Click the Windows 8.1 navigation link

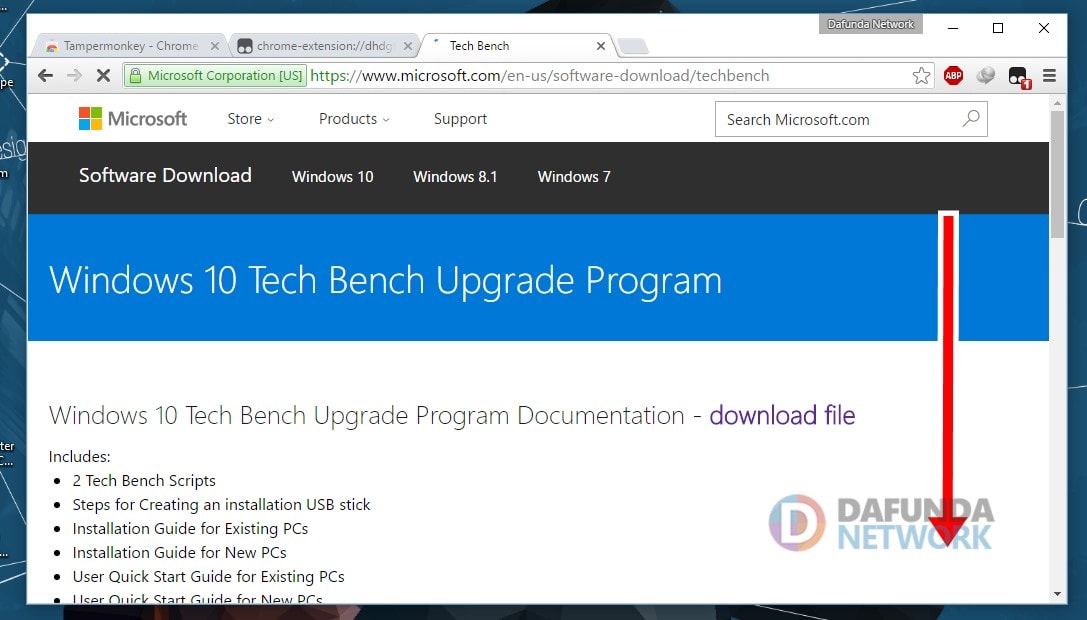pyautogui.click(x=455, y=177)
